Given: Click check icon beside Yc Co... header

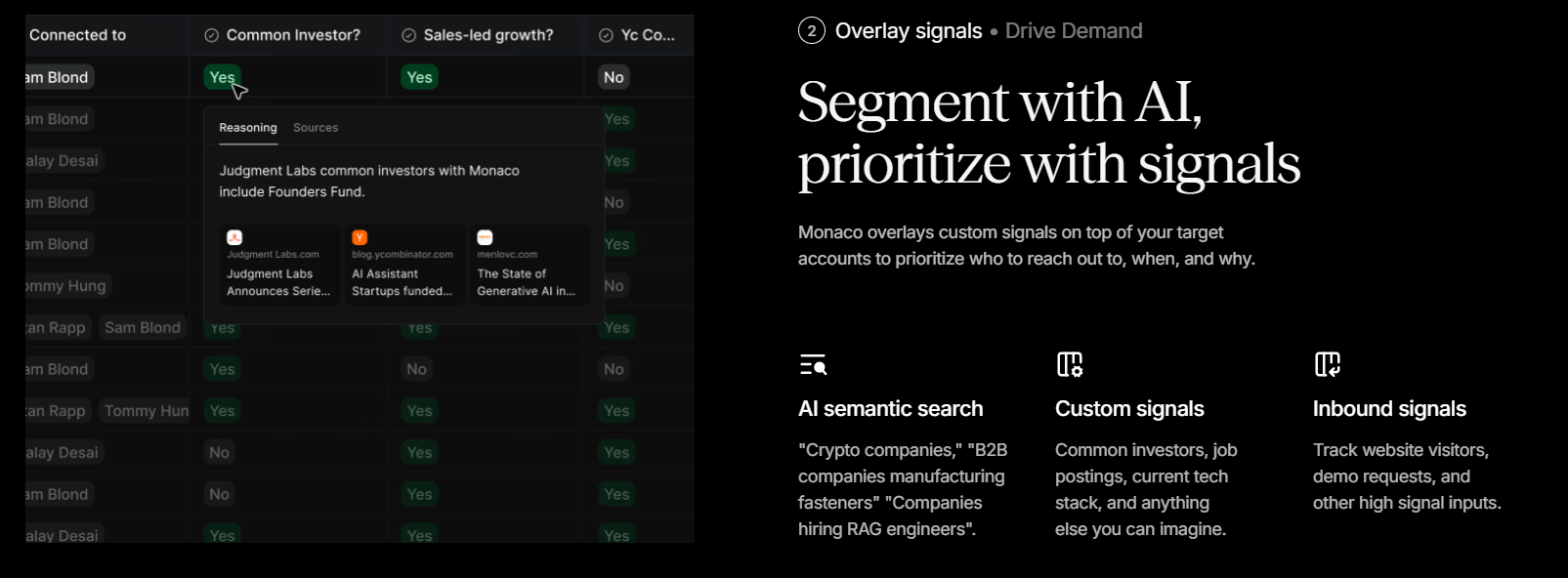Looking at the screenshot, I should coord(606,35).
